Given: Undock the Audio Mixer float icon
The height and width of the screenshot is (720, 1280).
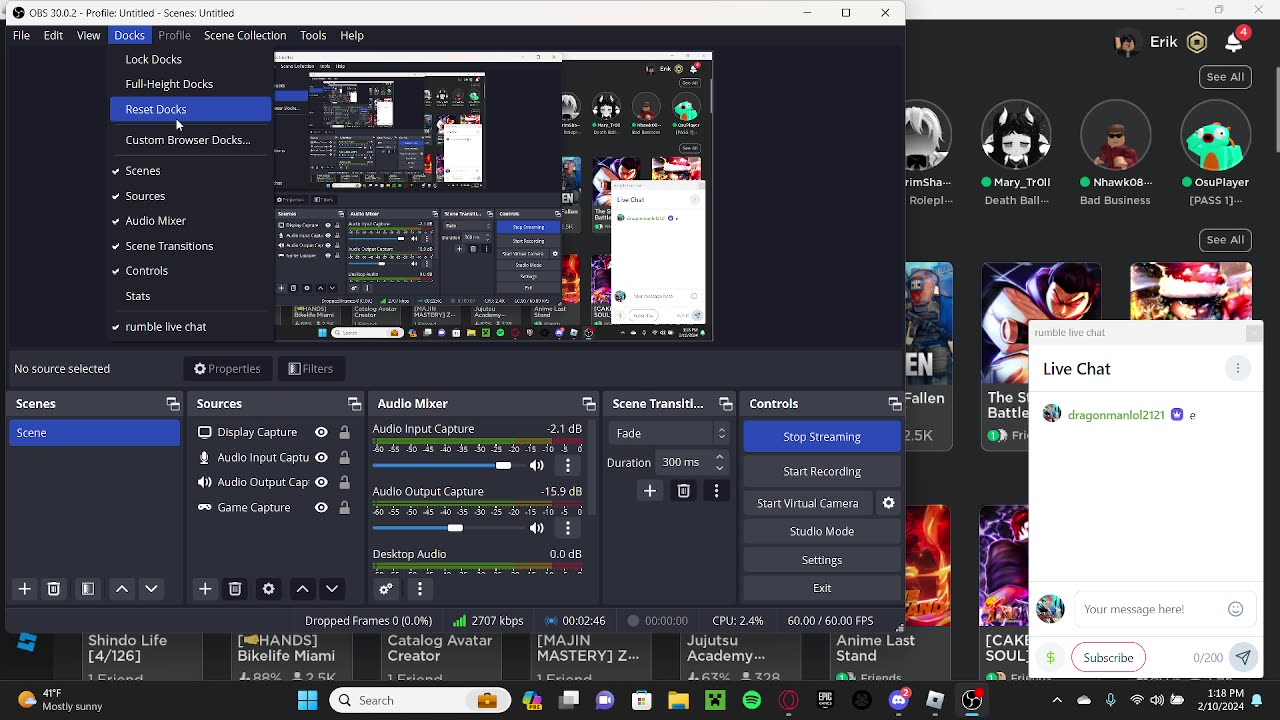Looking at the screenshot, I should [589, 404].
